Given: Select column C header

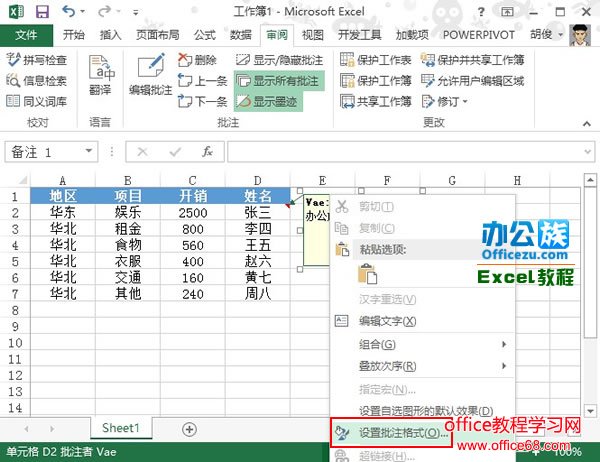Looking at the screenshot, I should click(192, 180).
